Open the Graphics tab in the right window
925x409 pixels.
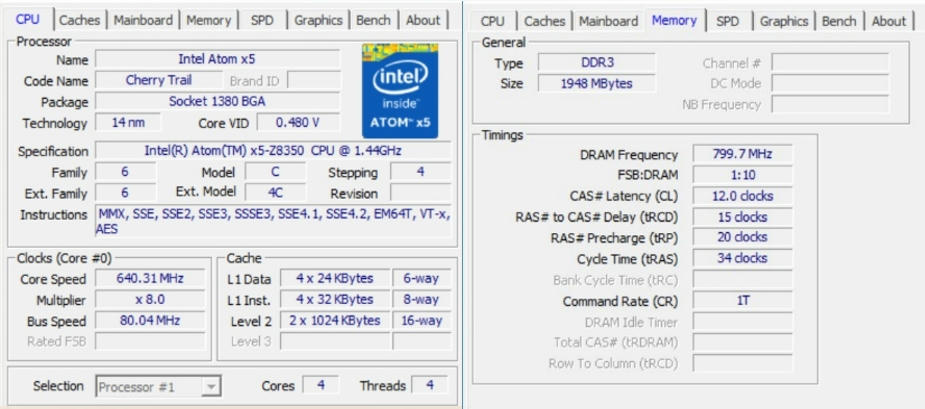(784, 21)
